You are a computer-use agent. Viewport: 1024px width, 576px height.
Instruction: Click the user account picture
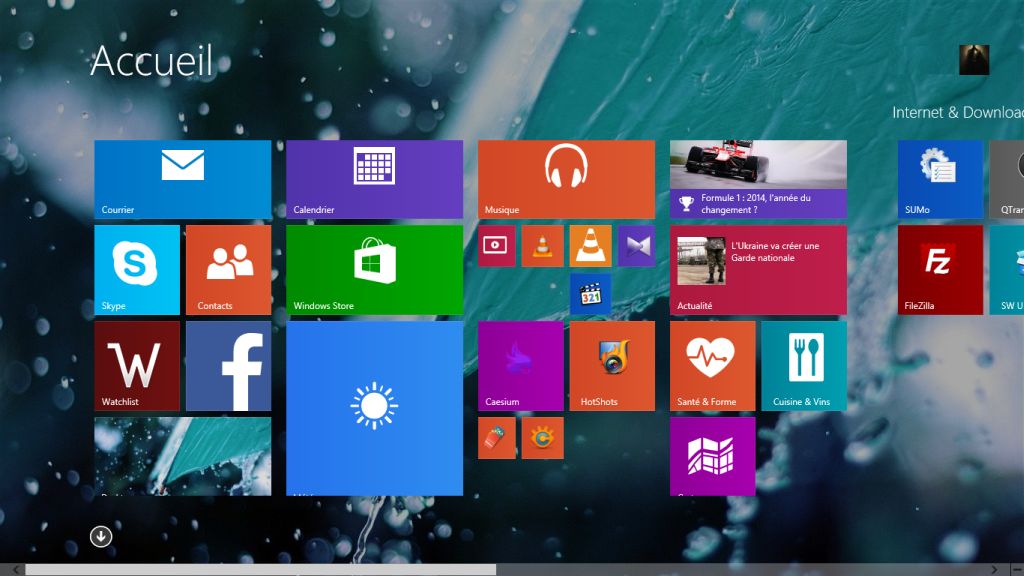974,60
